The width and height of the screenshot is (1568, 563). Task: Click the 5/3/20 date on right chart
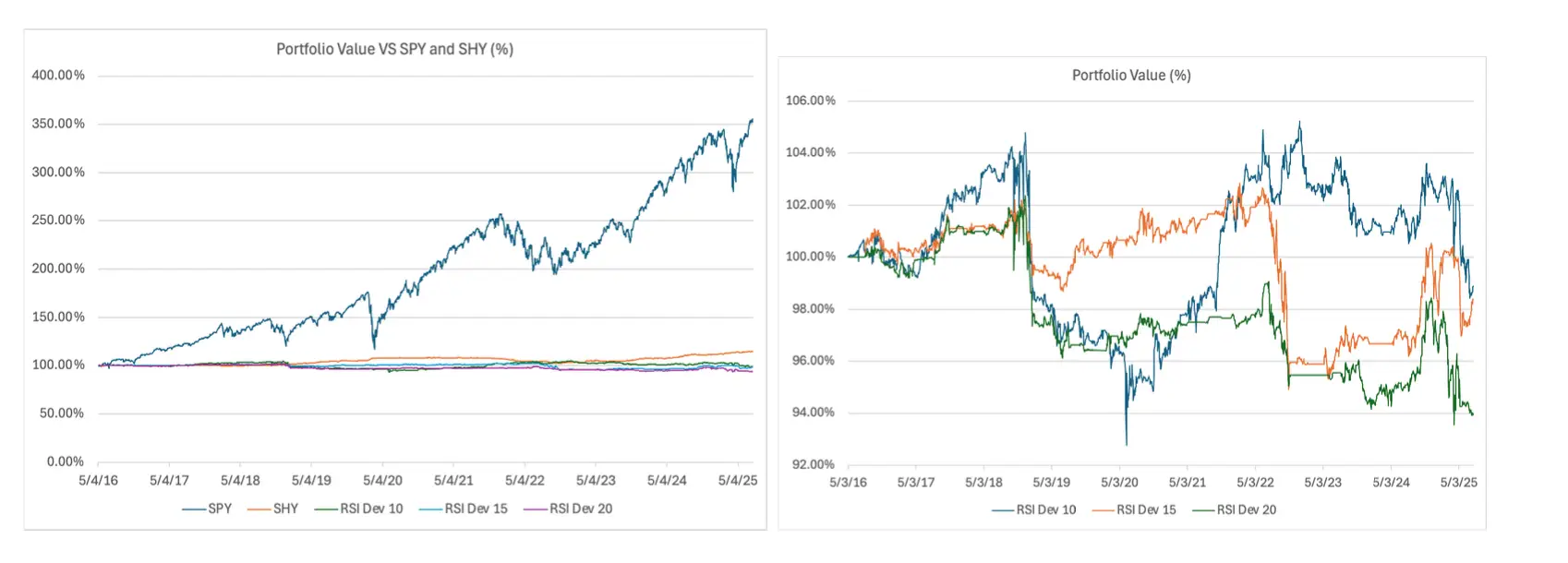(x=1119, y=482)
